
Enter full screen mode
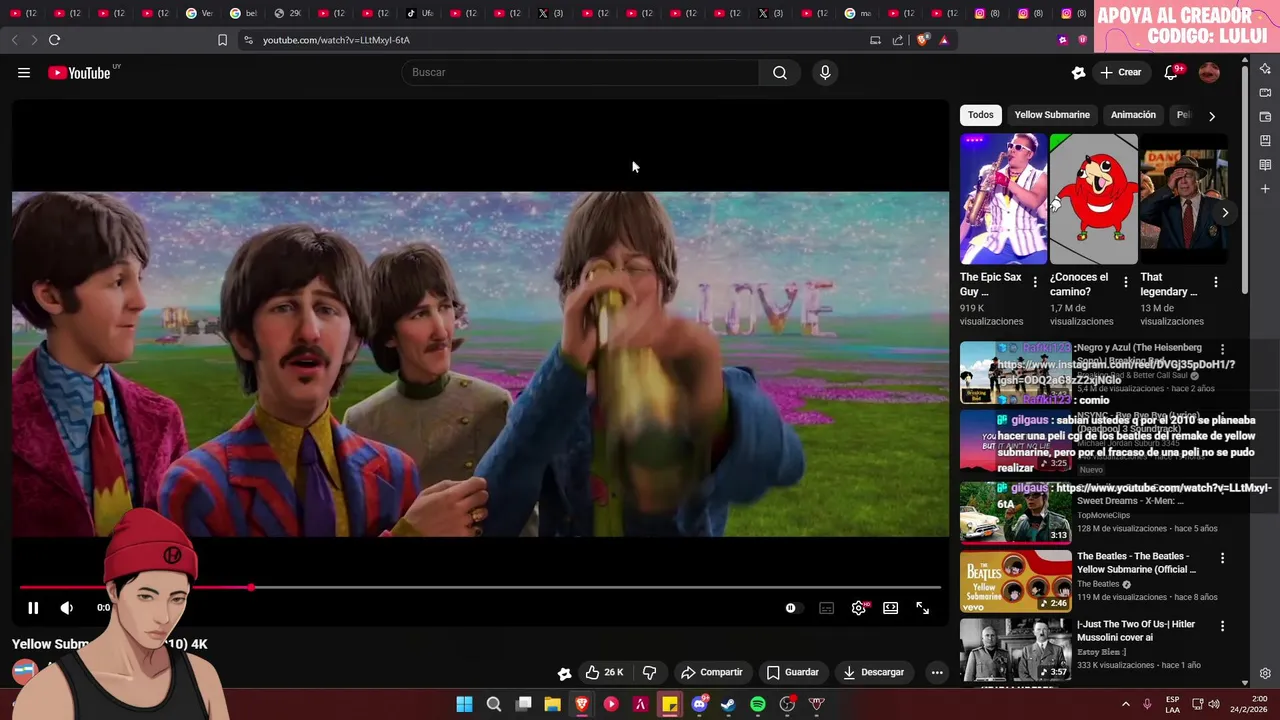tap(923, 608)
